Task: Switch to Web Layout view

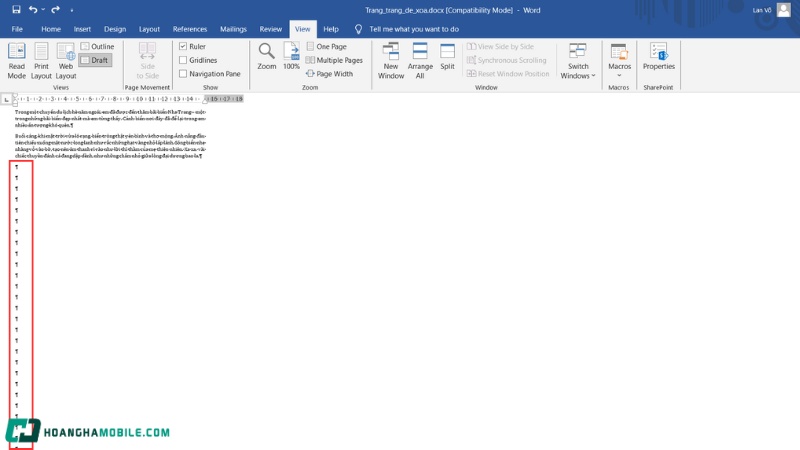Action: click(66, 60)
